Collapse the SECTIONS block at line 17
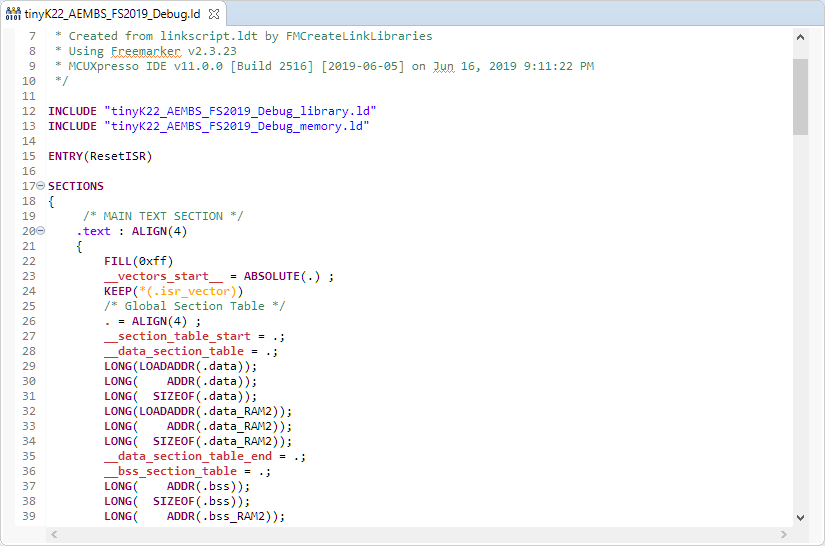Image resolution: width=825 pixels, height=546 pixels. 41,186
